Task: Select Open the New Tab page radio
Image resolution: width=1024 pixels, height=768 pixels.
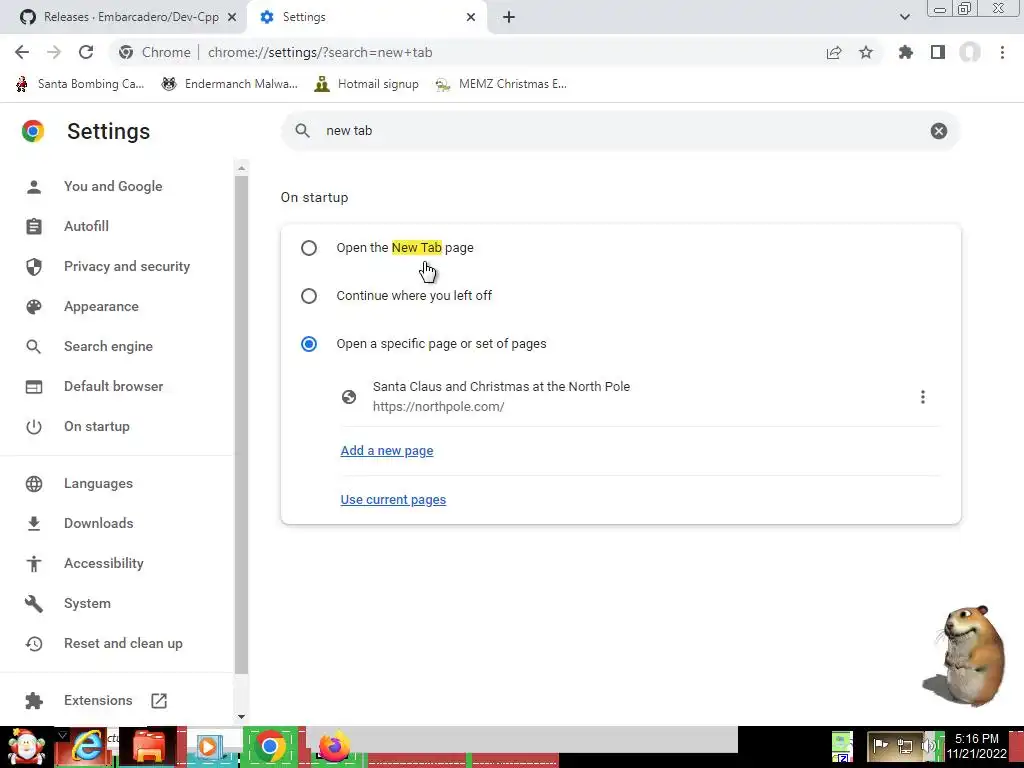Action: pos(309,248)
